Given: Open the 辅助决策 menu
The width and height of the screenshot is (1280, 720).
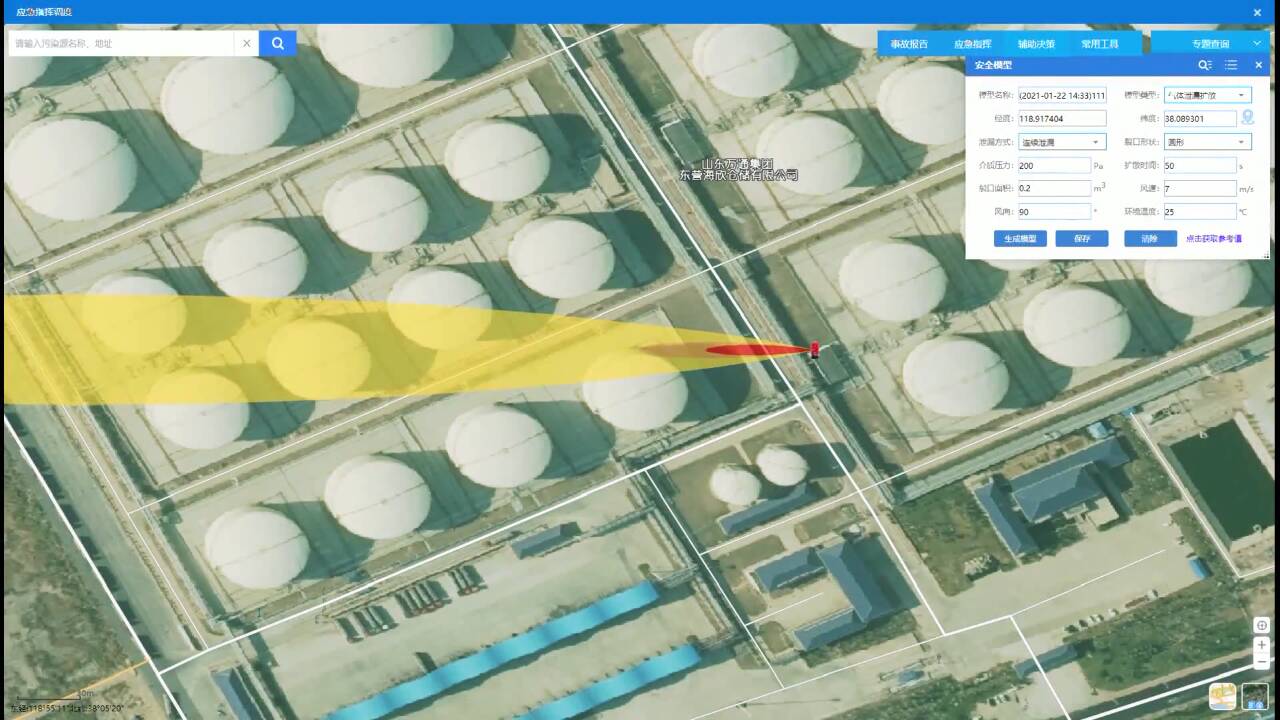Looking at the screenshot, I should tap(1036, 44).
